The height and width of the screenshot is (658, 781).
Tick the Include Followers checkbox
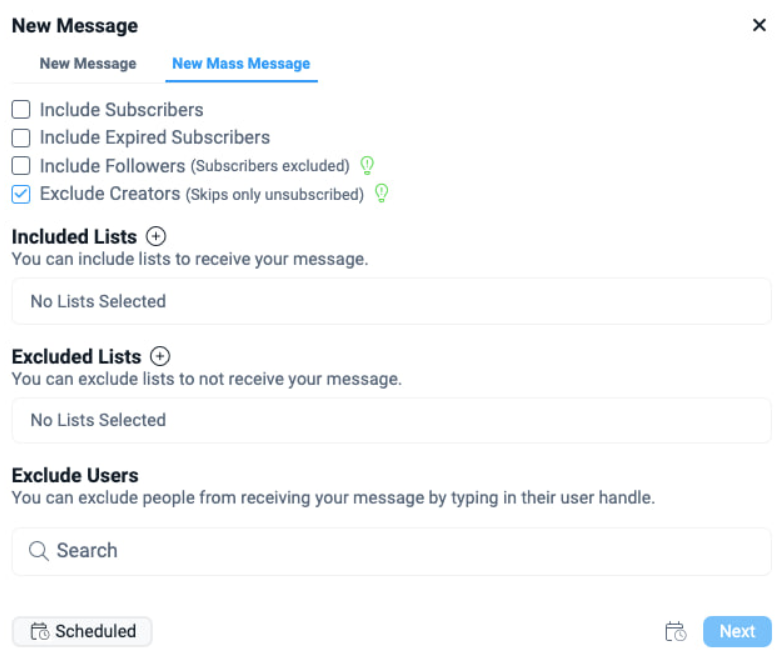point(21,166)
